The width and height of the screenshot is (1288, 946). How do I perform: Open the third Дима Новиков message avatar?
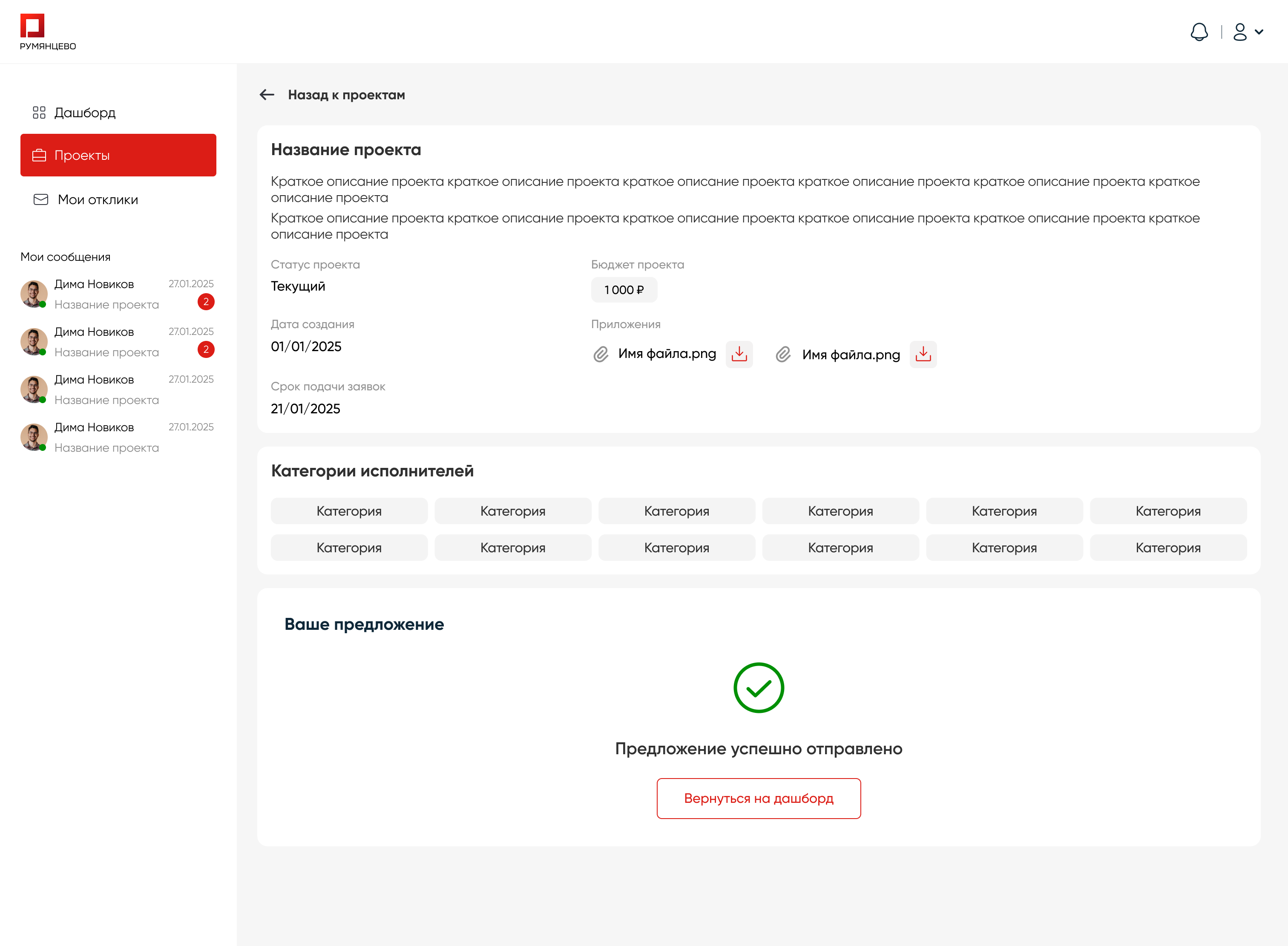pyautogui.click(x=34, y=389)
